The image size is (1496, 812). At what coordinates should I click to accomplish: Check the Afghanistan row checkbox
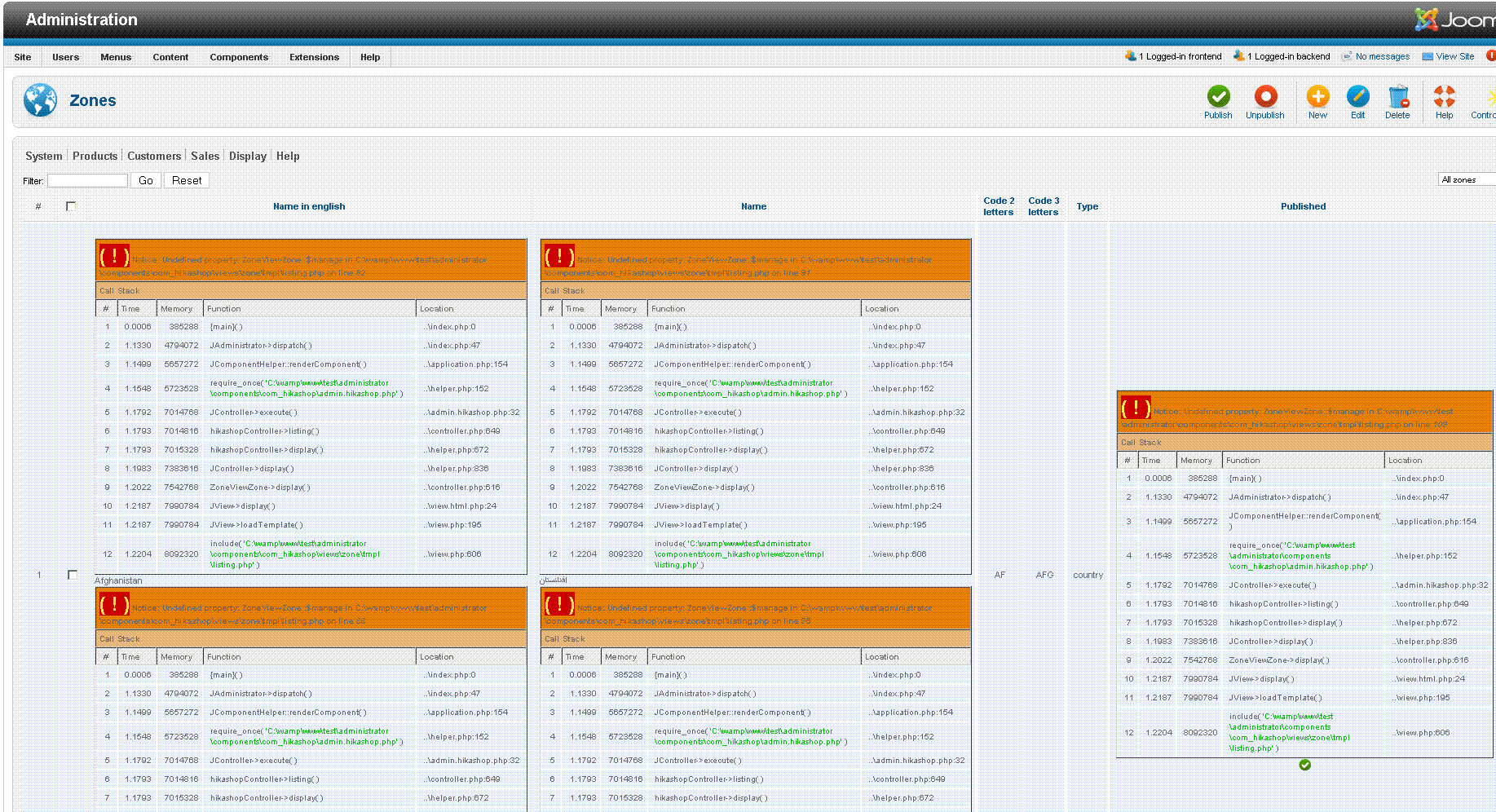(72, 575)
